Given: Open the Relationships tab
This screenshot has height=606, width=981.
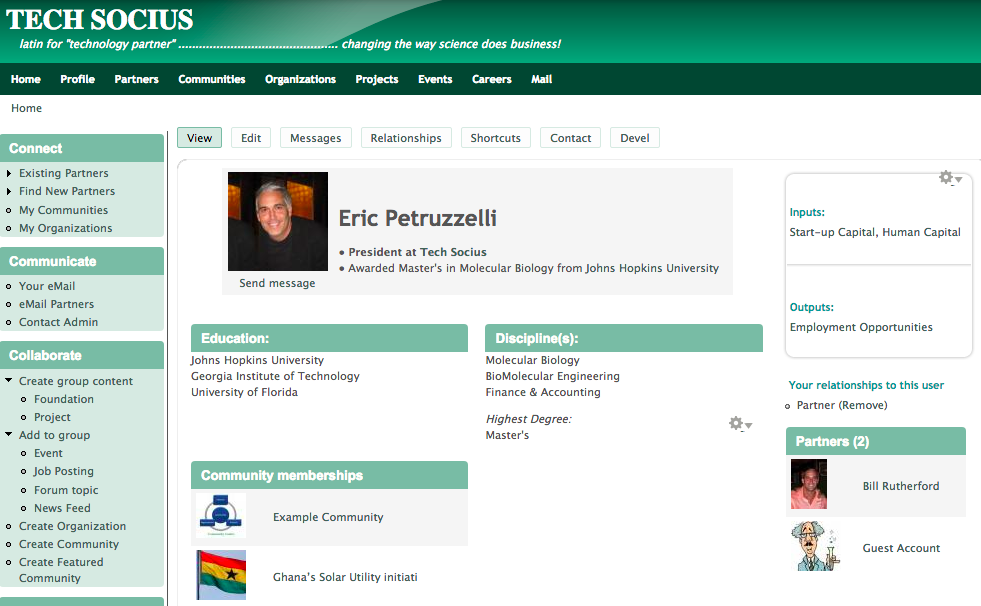Looking at the screenshot, I should [x=406, y=138].
